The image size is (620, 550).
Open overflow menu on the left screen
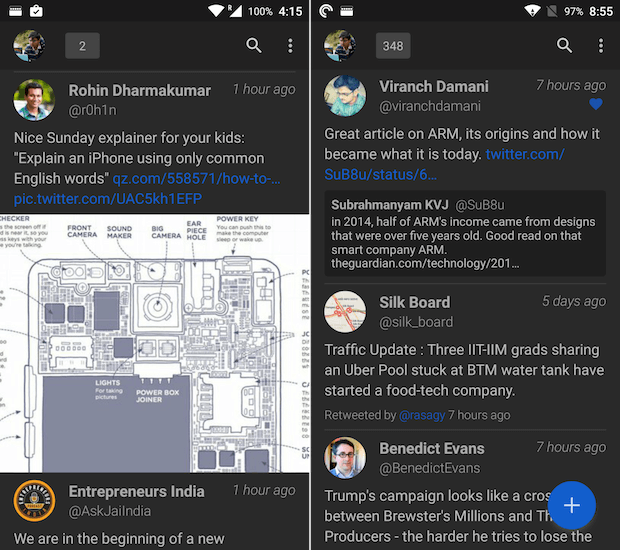[290, 46]
